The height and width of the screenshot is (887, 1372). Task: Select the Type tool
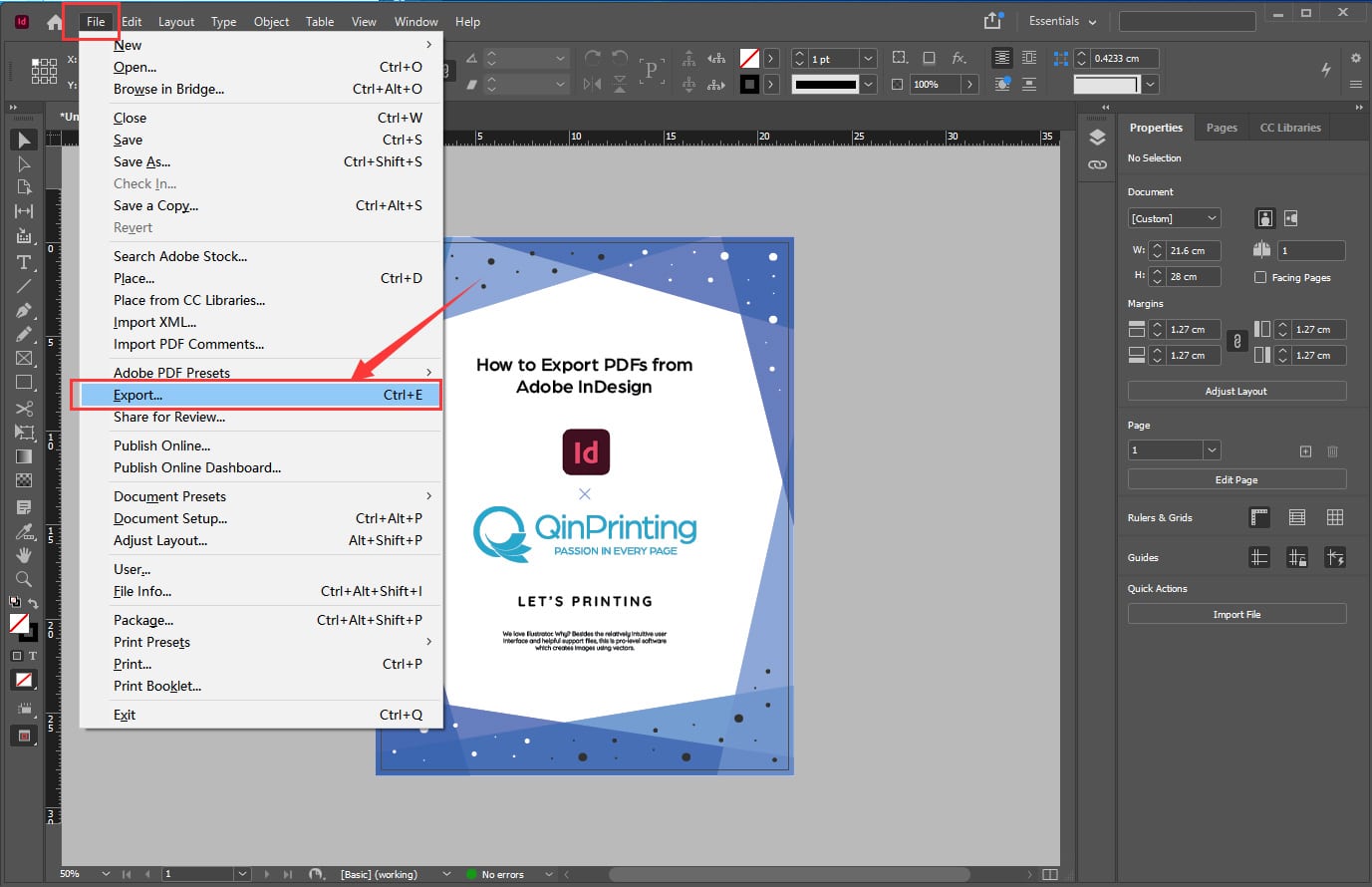coord(24,262)
